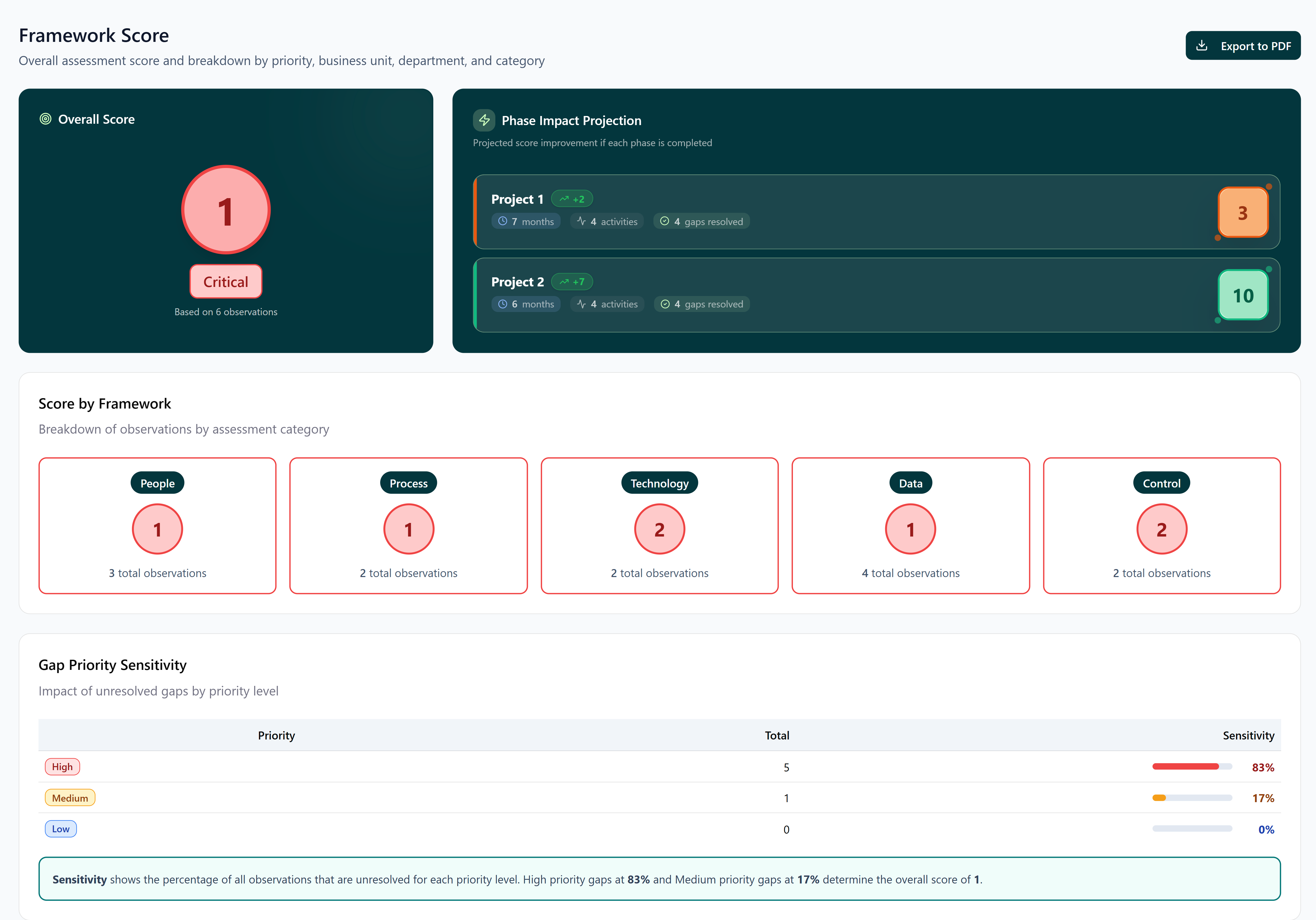Select the Technology category pill
Viewport: 1316px width, 920px height.
click(659, 483)
